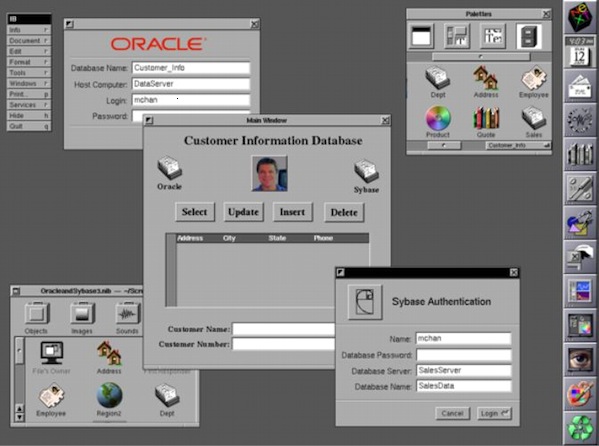This screenshot has height=446, width=599.
Task: Click the Sybase database icon in Main Window
Action: coord(366,170)
